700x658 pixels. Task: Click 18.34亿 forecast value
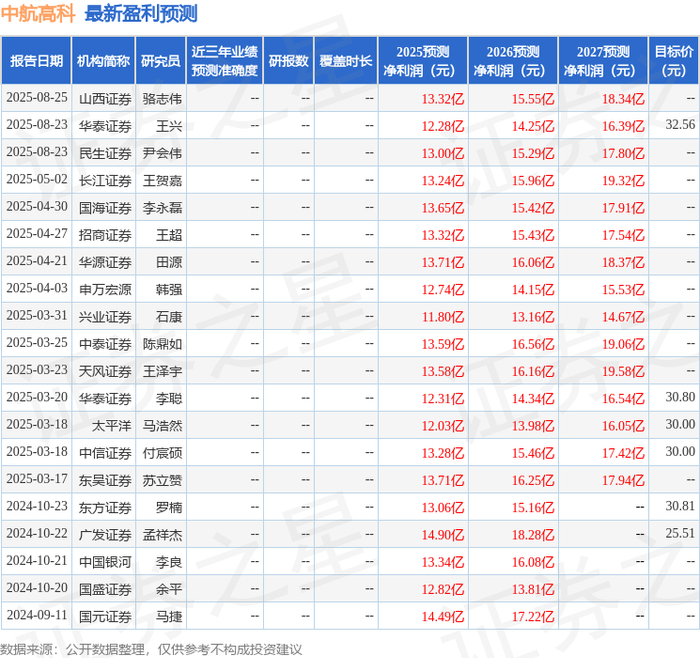623,99
